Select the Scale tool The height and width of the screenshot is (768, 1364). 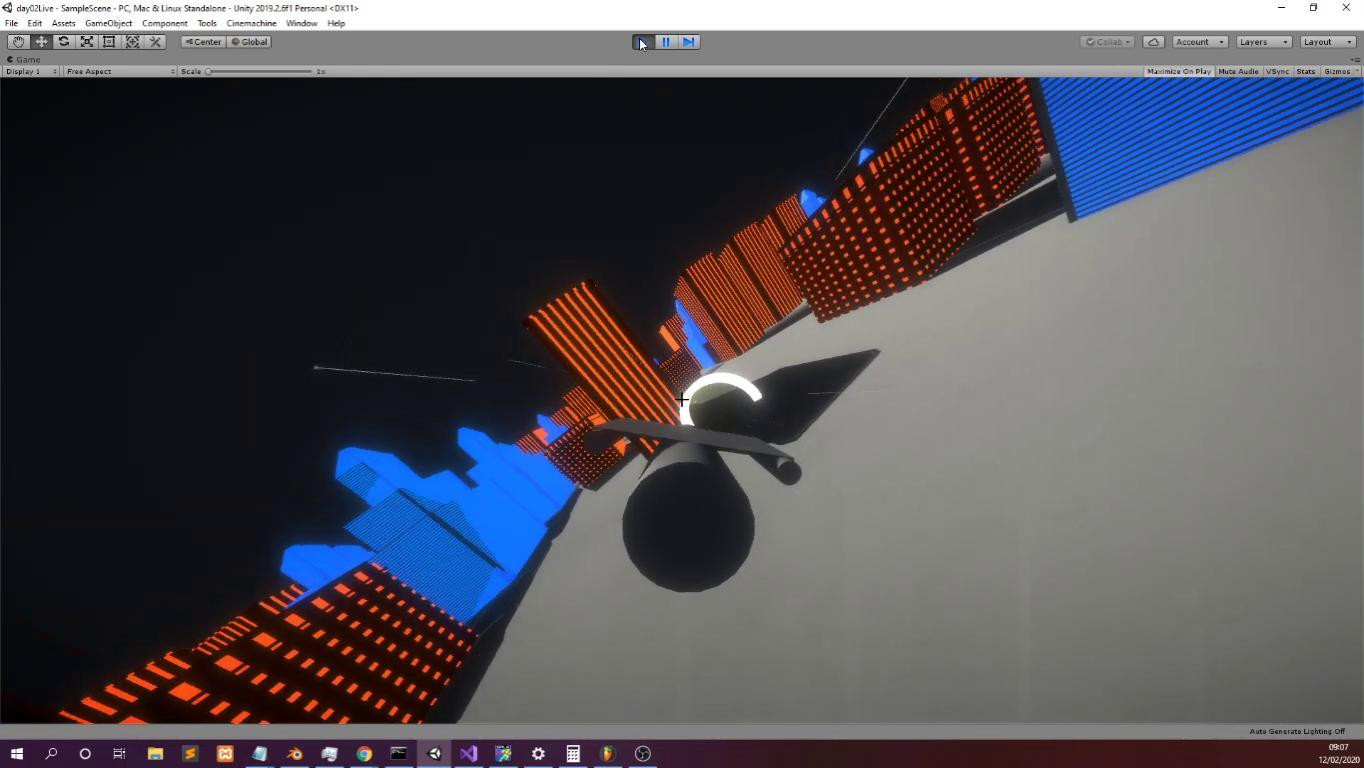pyautogui.click(x=87, y=42)
